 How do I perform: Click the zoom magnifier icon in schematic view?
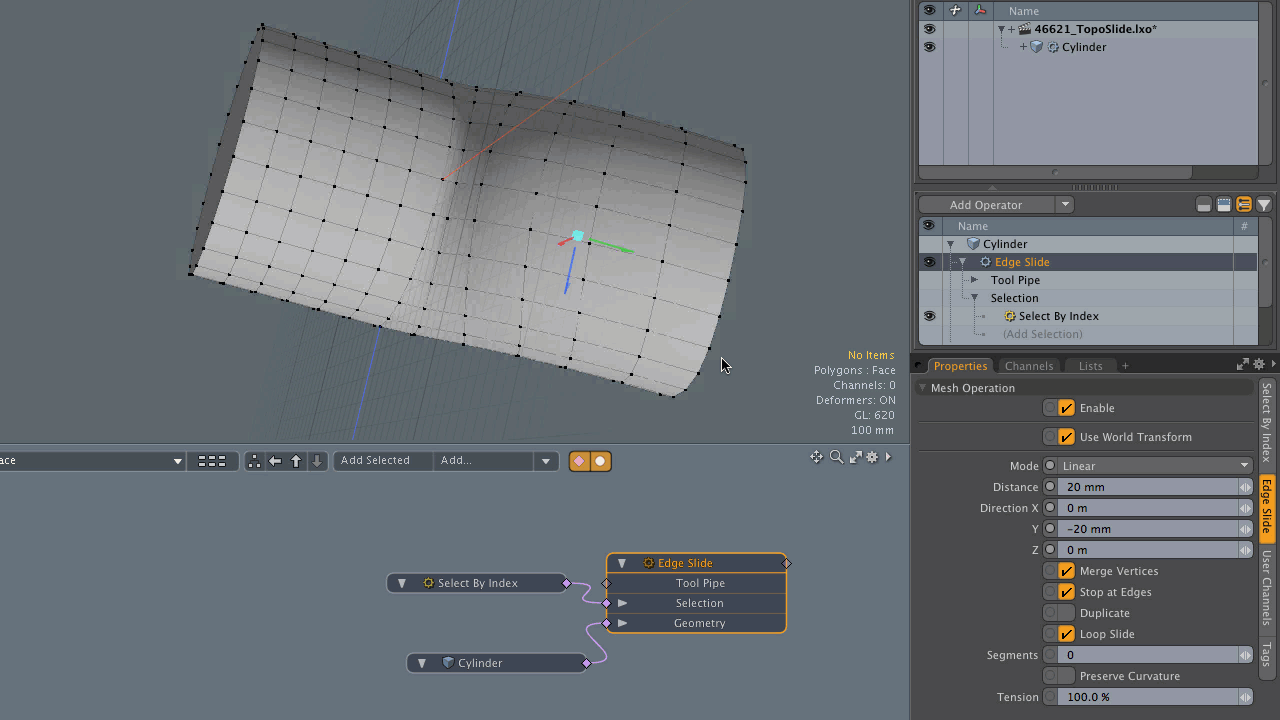pos(836,457)
